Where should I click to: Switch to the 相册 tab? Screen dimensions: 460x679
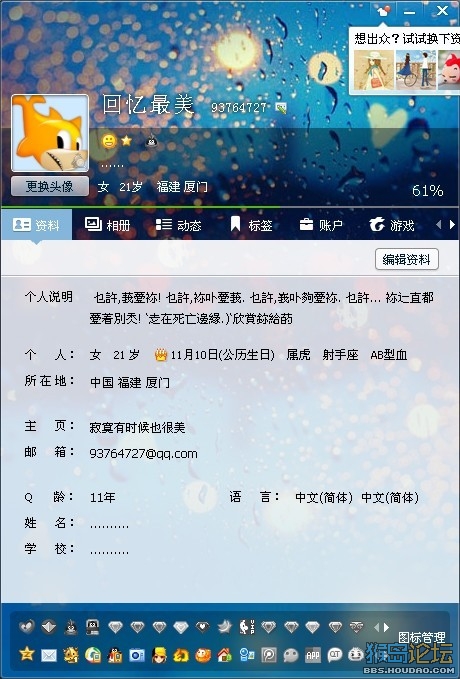[107, 225]
